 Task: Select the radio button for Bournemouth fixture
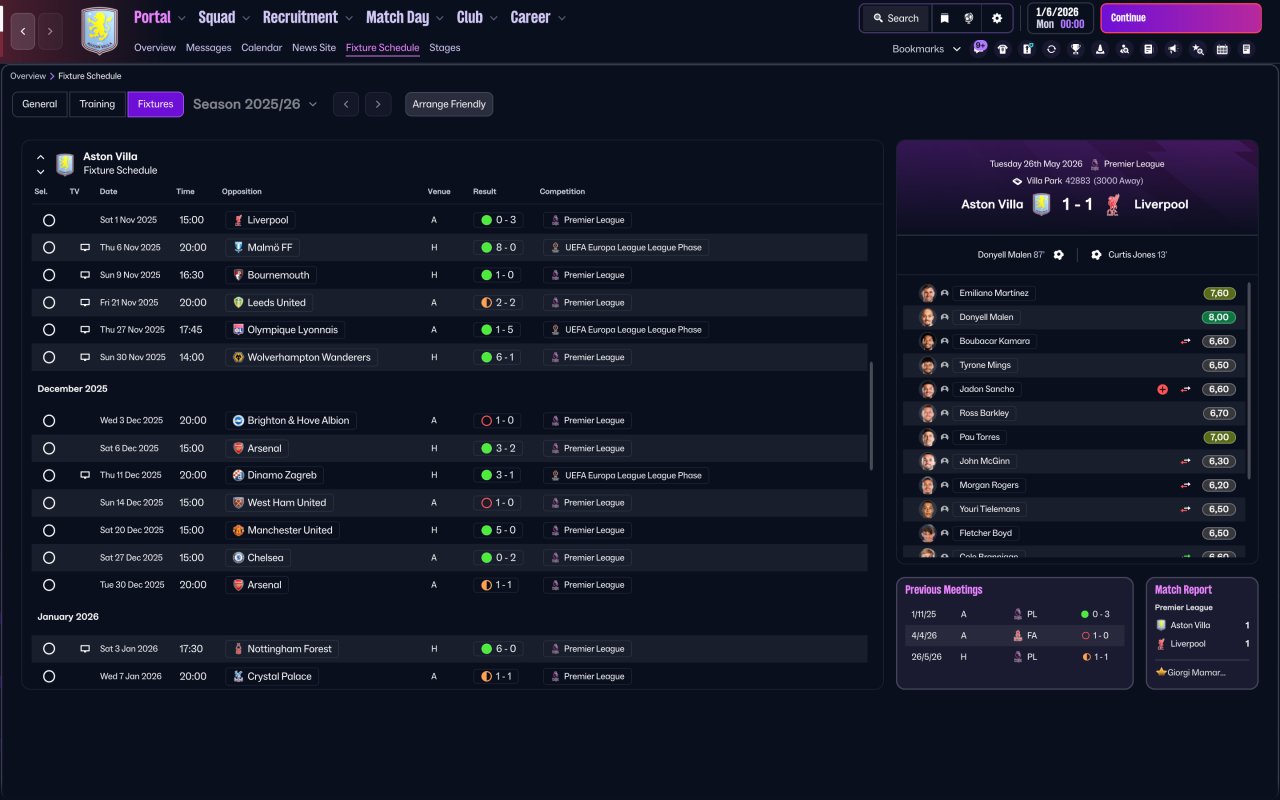(49, 275)
